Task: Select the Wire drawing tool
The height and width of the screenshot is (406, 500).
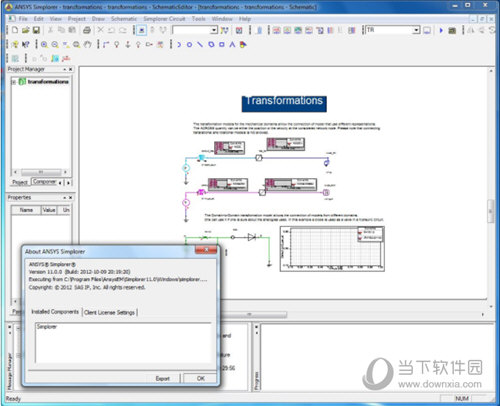Action: (106, 44)
